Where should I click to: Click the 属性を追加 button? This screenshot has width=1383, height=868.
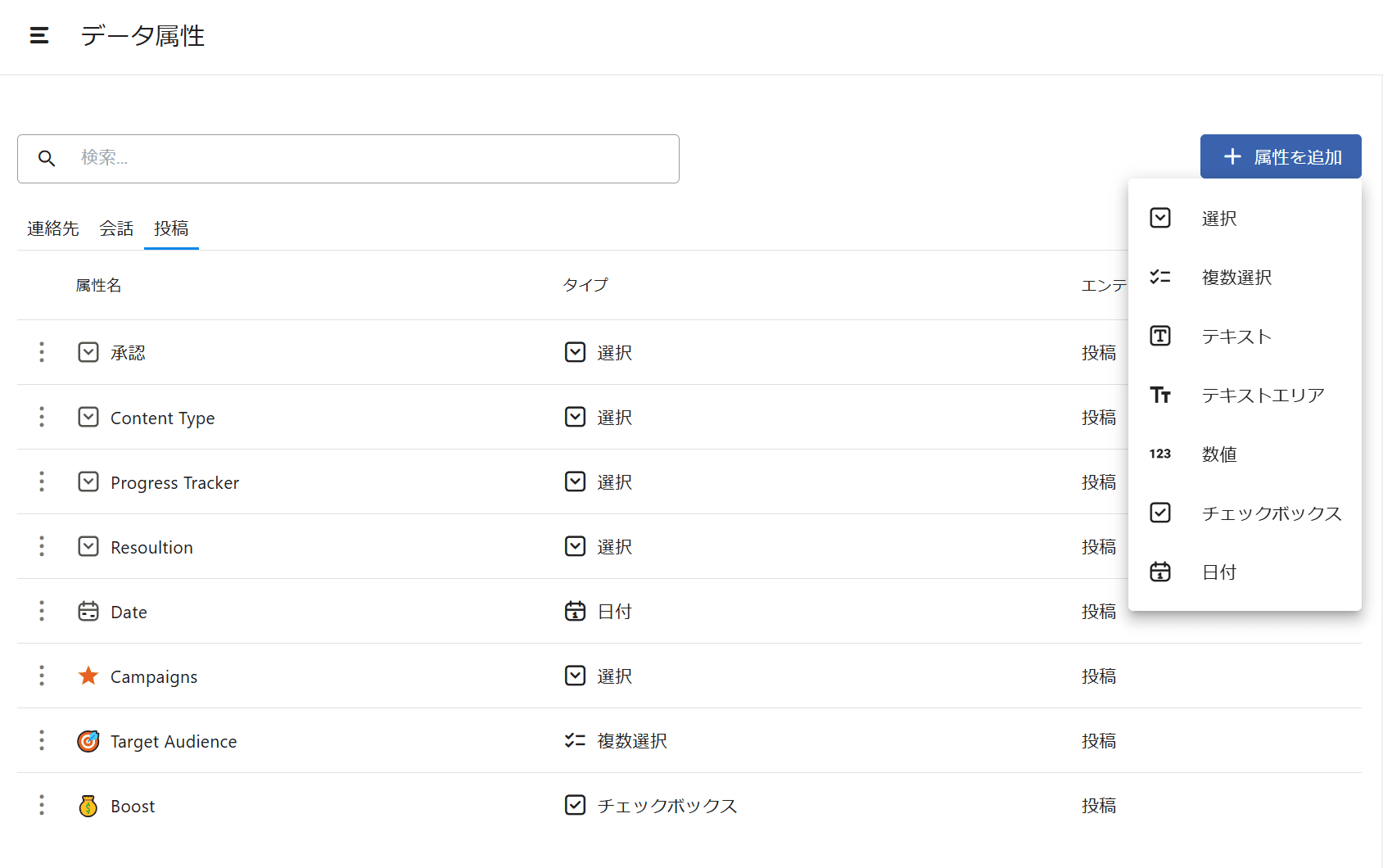click(1281, 156)
